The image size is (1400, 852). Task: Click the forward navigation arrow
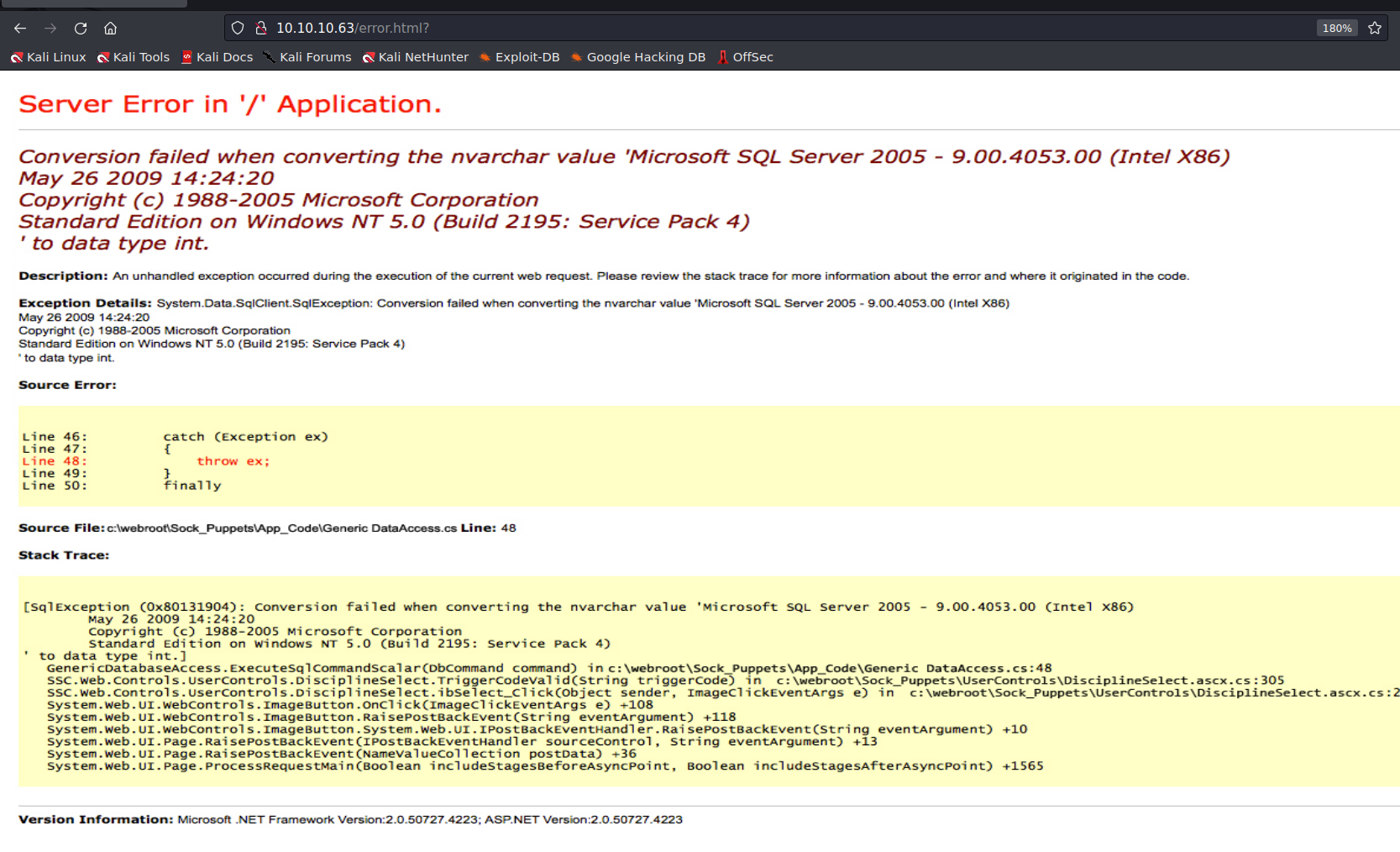[x=50, y=29]
